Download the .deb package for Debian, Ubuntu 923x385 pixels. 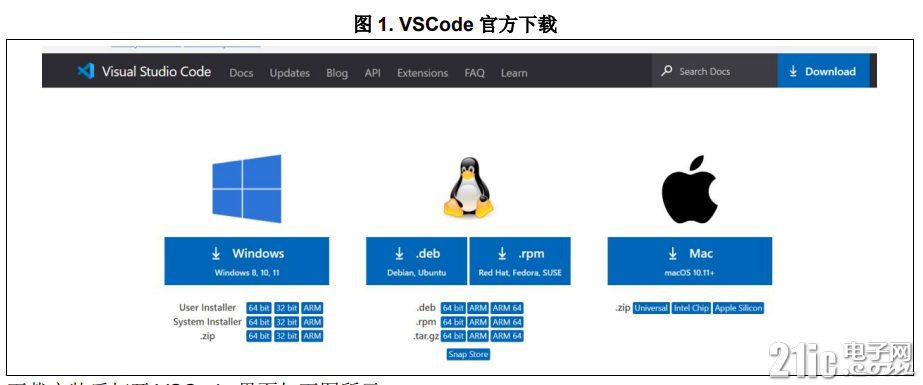416,261
